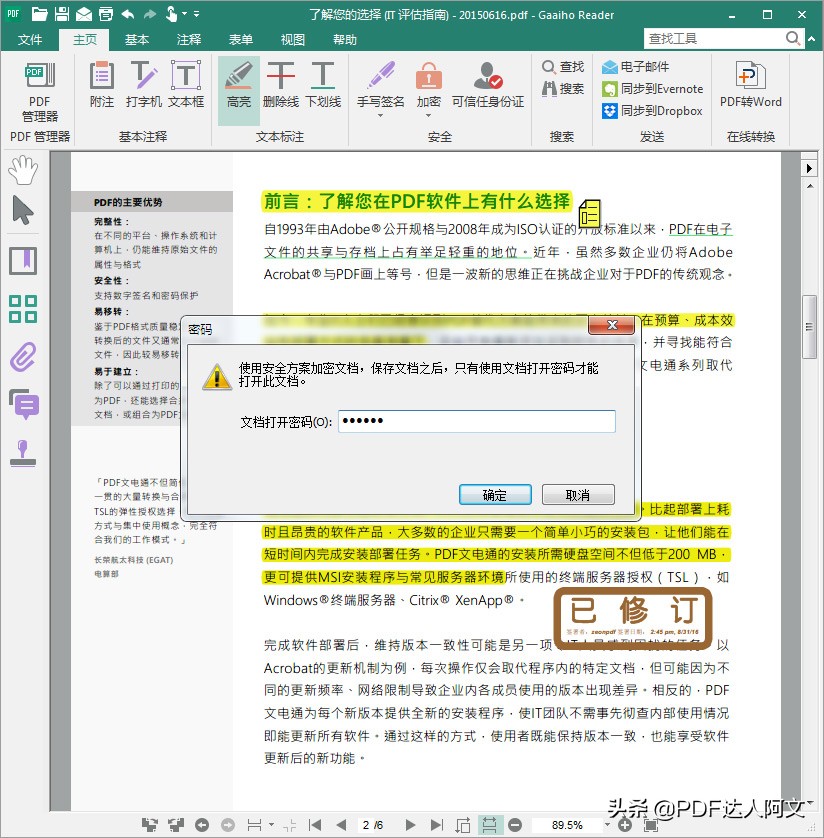
Task: Open the page layout dropdown in bottom bar
Action: click(x=271, y=825)
